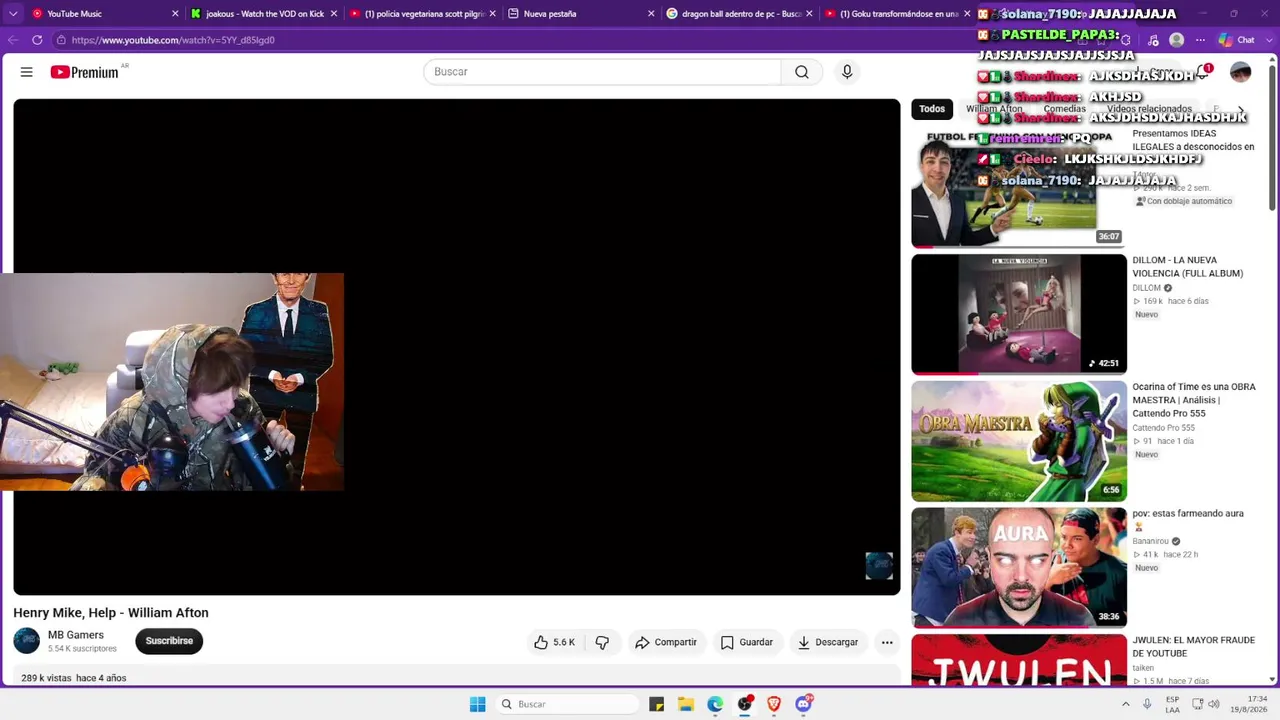This screenshot has width=1280, height=720.
Task: Close the Nueva pestaña tab
Action: (x=651, y=14)
